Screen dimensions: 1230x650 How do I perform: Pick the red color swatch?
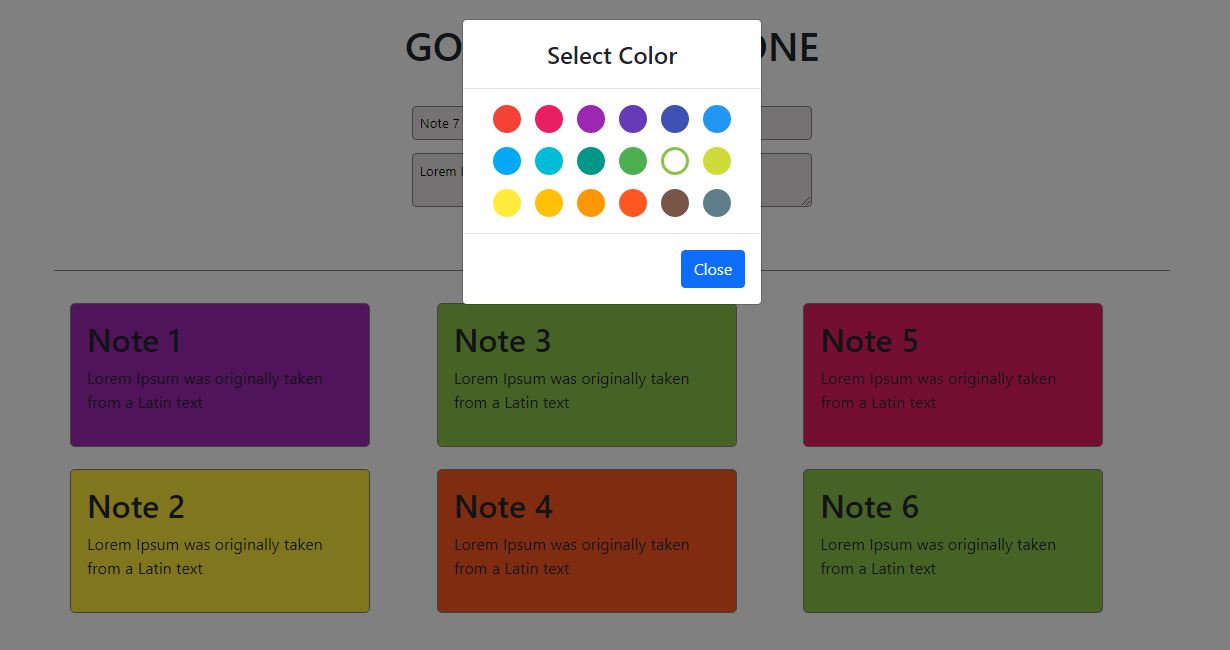coord(507,119)
